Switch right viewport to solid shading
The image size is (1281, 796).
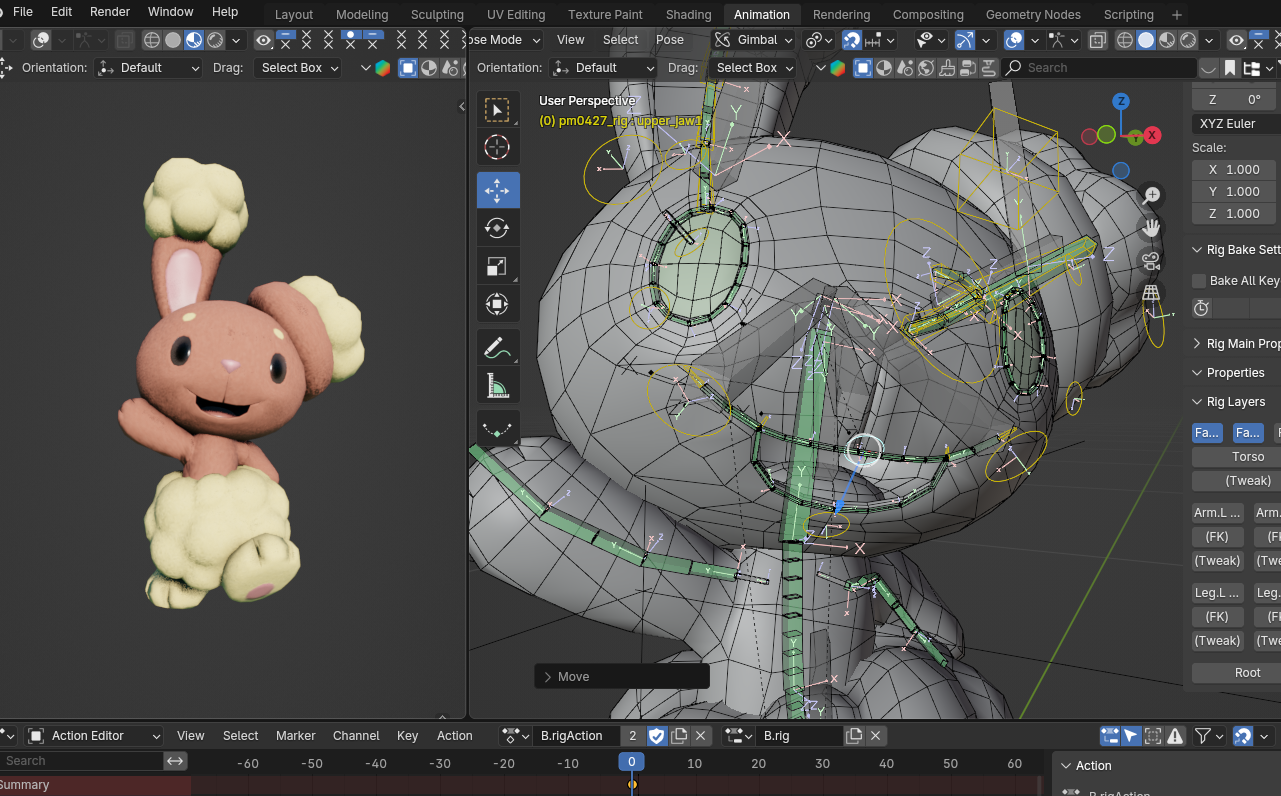coord(1146,40)
